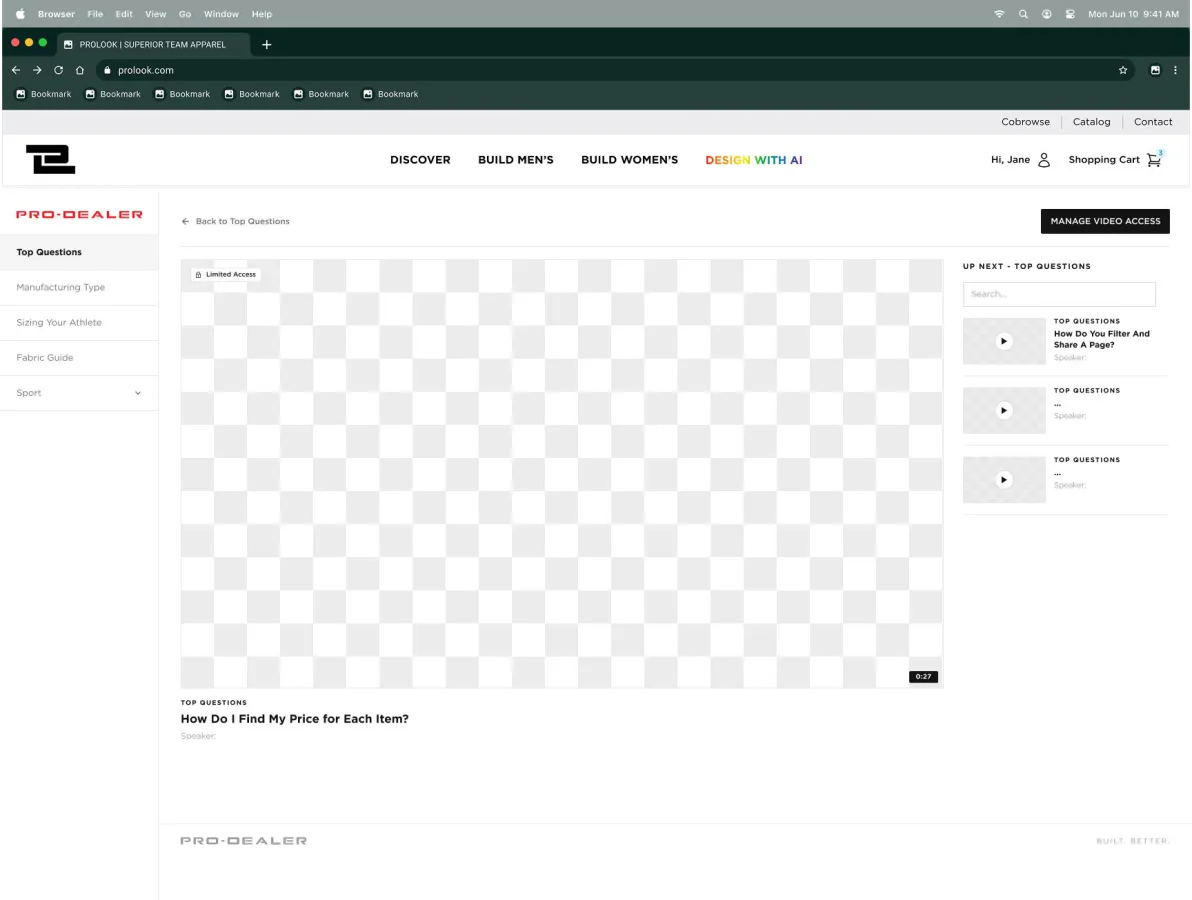Go Back to Top Questions link
1192x900 pixels.
[x=236, y=221]
